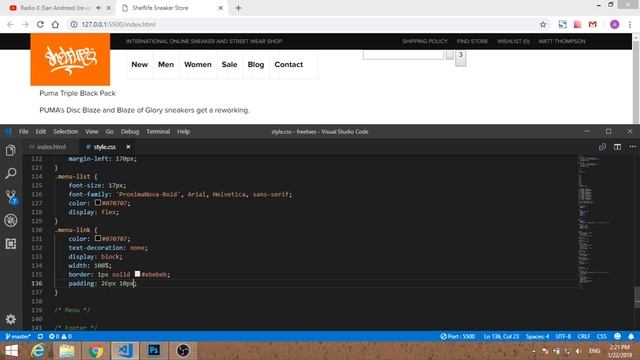Click the Chrome address bar URL

[x=118, y=24]
